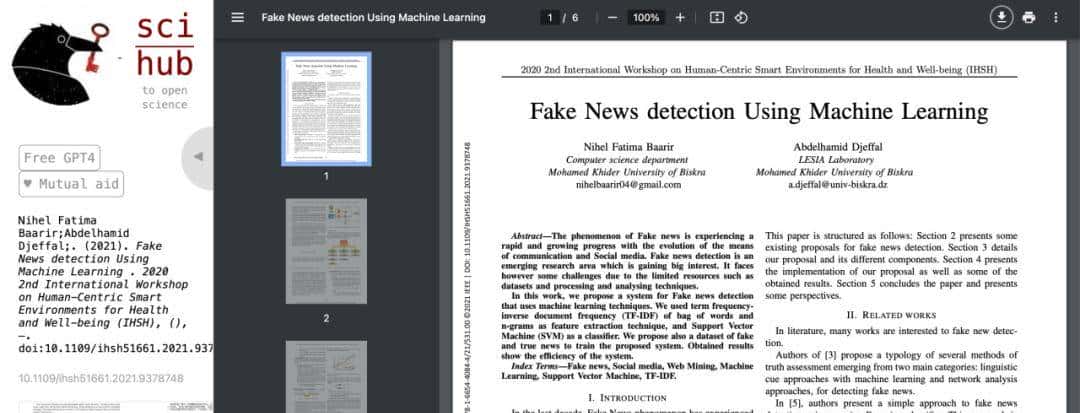Click the total page count 6
The height and width of the screenshot is (413, 1080).
(575, 18)
